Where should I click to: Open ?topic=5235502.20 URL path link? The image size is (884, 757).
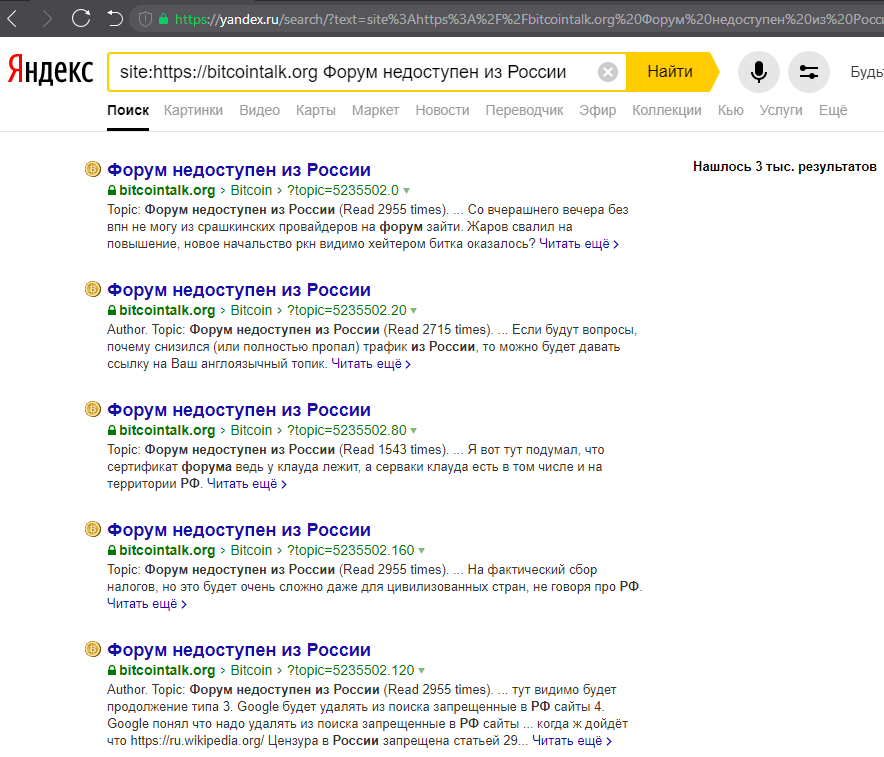pyautogui.click(x=347, y=311)
